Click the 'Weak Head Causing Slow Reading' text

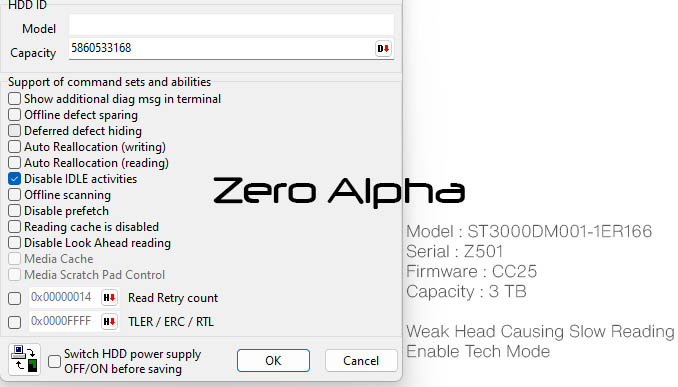click(x=540, y=332)
